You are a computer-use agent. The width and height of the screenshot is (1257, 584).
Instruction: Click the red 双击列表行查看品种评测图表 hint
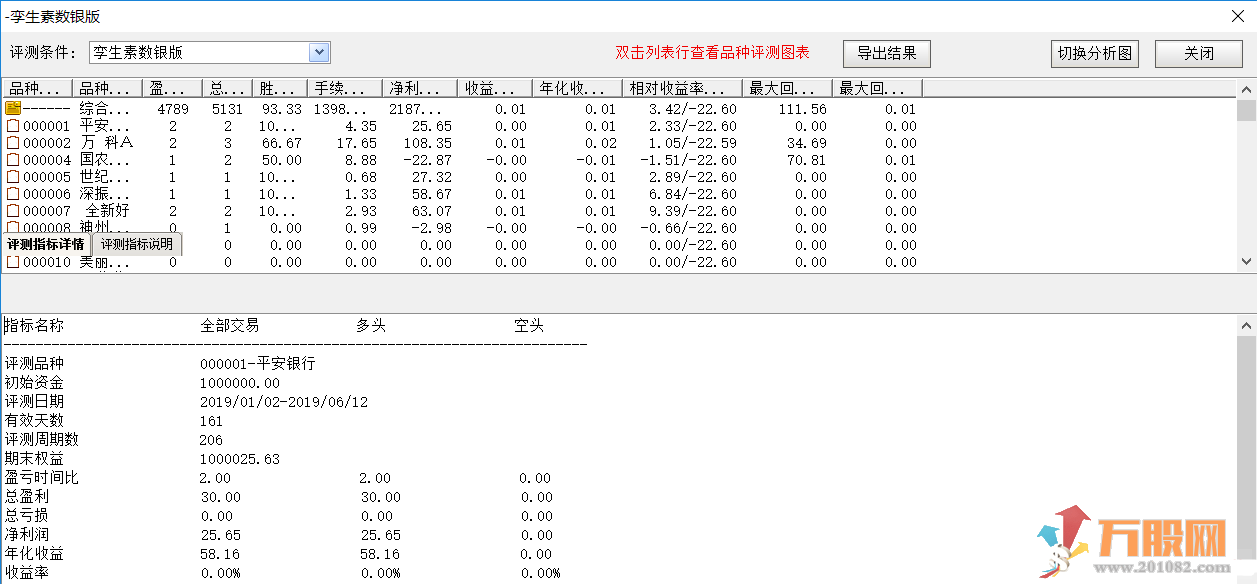point(712,53)
